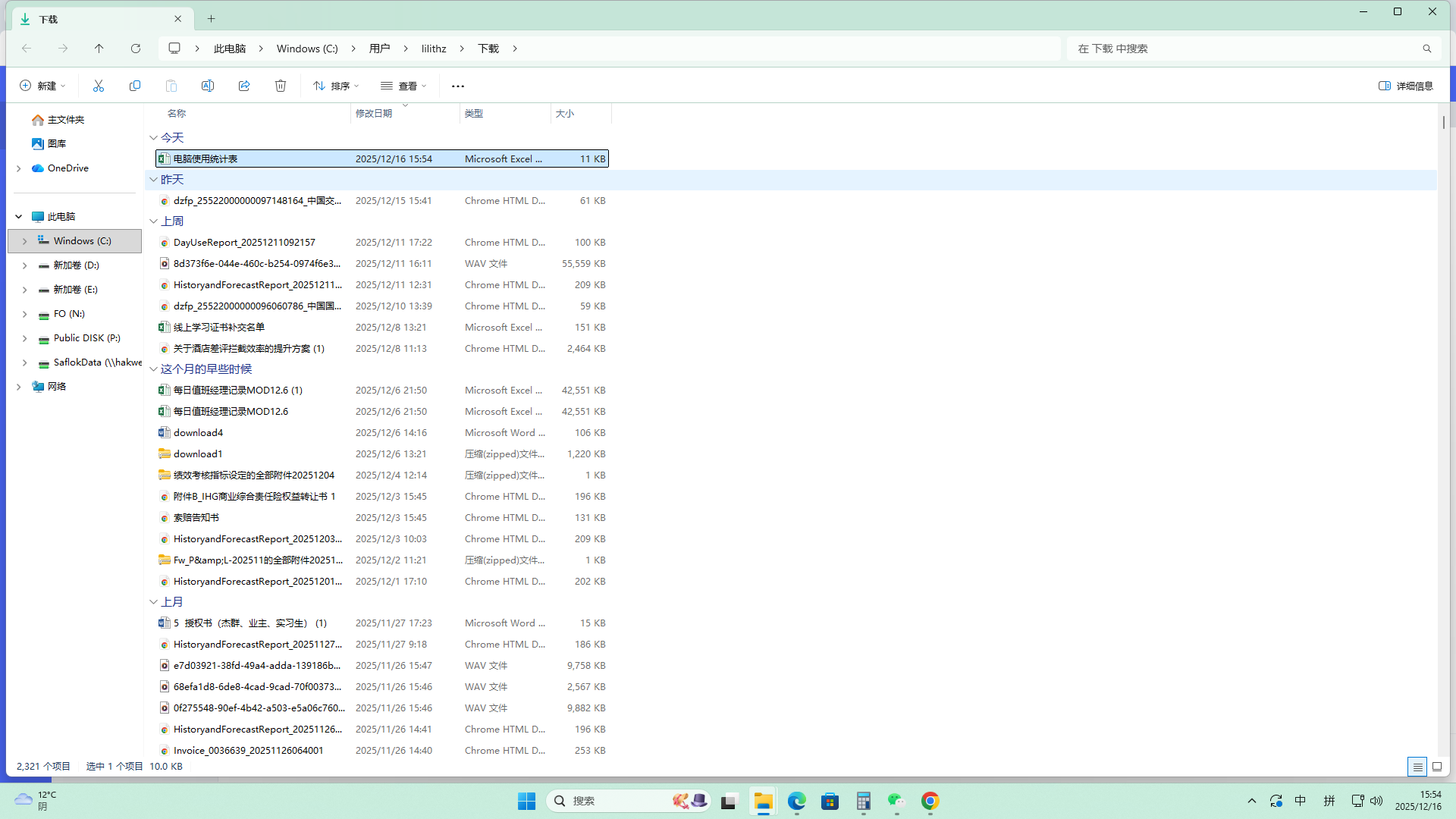Click the Rename icon in toolbar
The width and height of the screenshot is (1456, 819).
click(208, 86)
